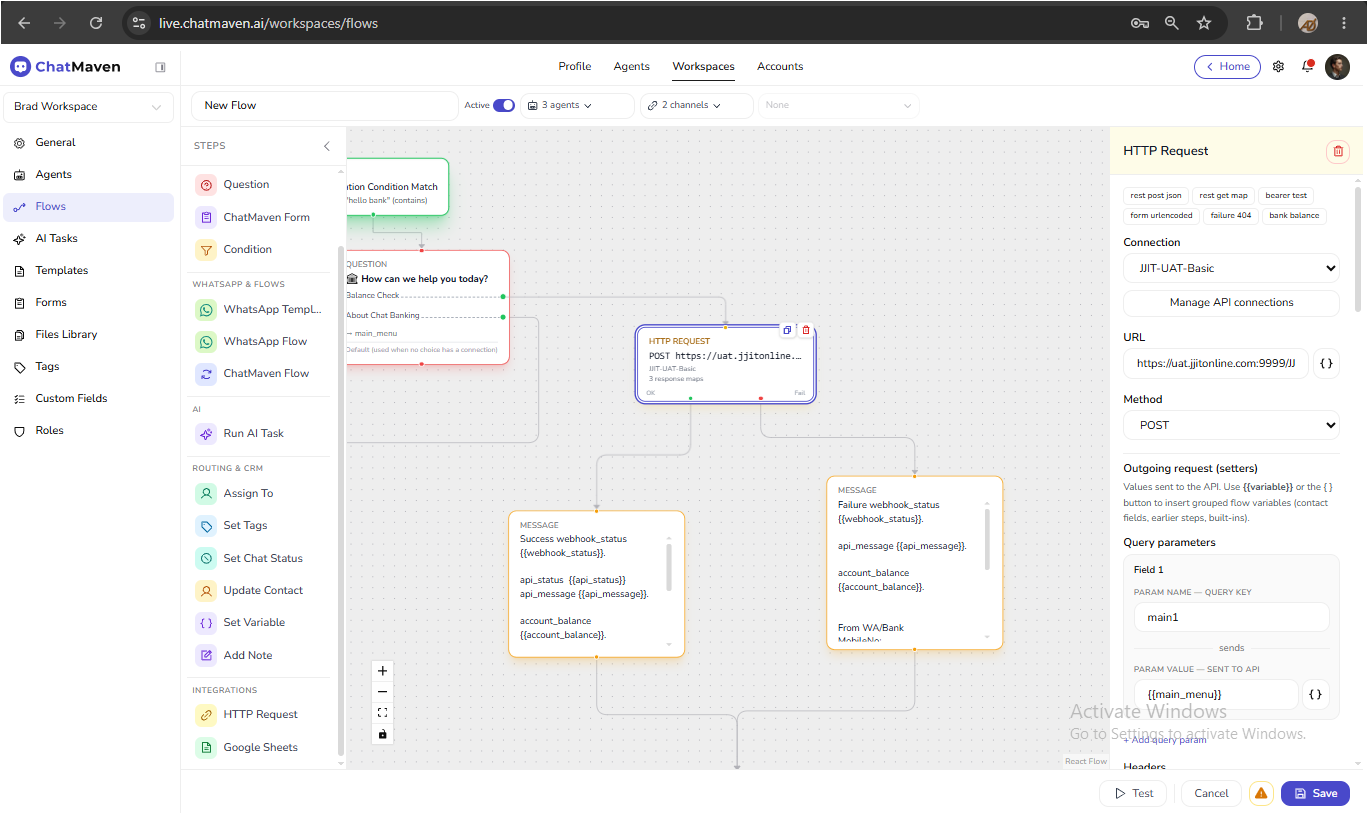
Task: Toggle the canvas interactivity lock
Action: click(x=382, y=734)
